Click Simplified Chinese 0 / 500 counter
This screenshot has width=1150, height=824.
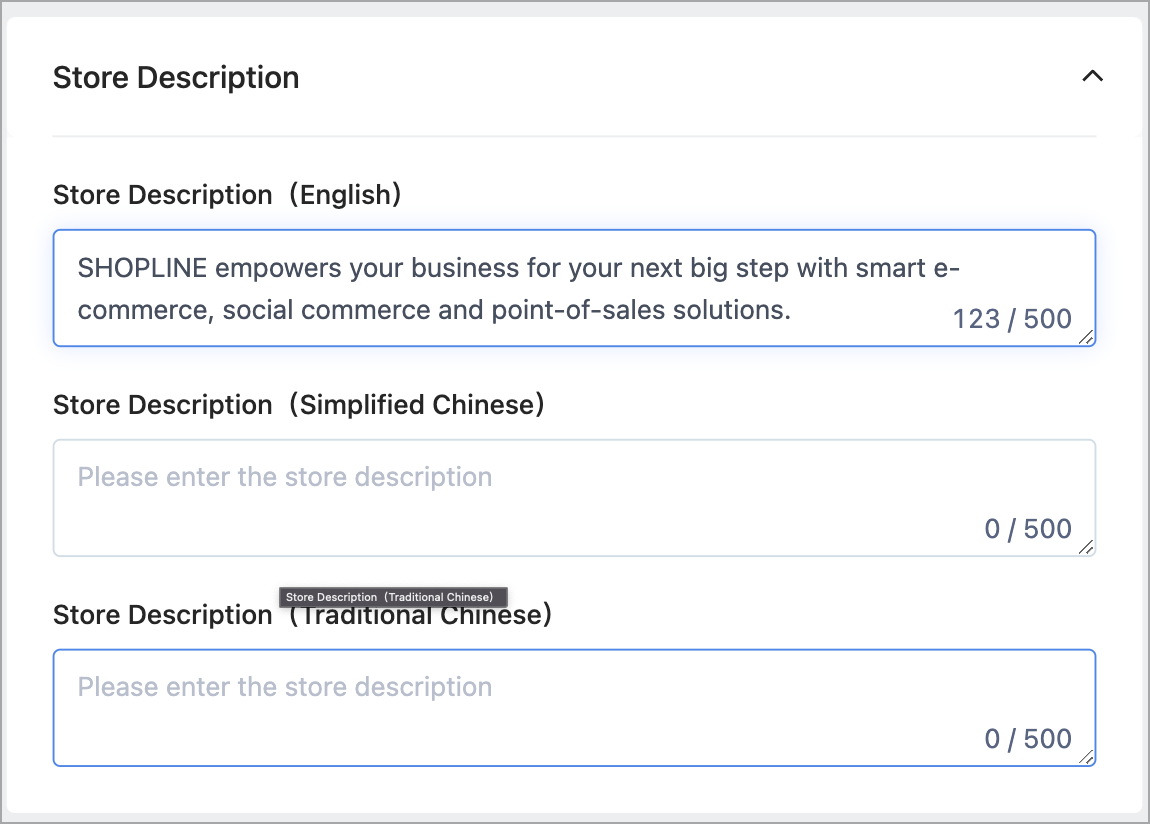1028,529
